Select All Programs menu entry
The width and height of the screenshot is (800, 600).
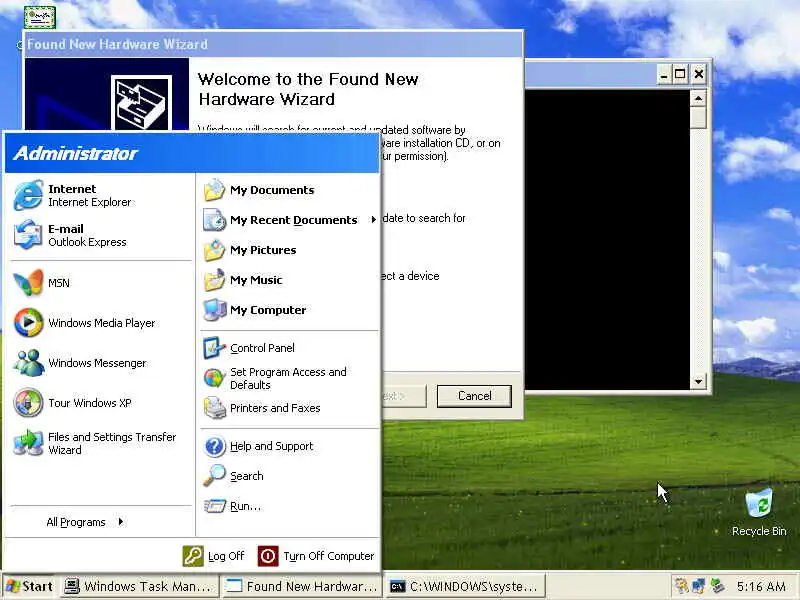coord(84,522)
